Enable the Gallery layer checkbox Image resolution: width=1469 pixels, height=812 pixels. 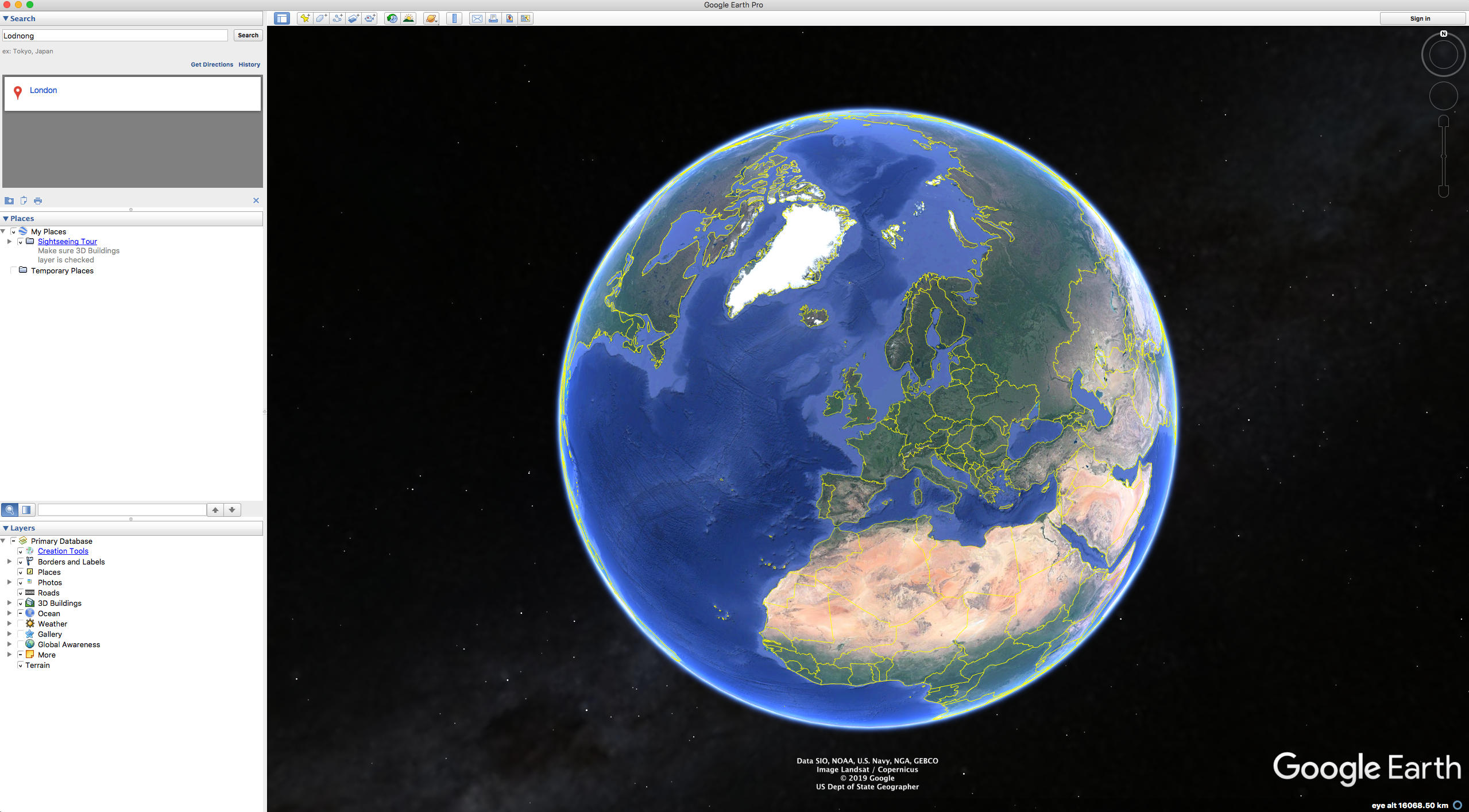click(x=21, y=635)
